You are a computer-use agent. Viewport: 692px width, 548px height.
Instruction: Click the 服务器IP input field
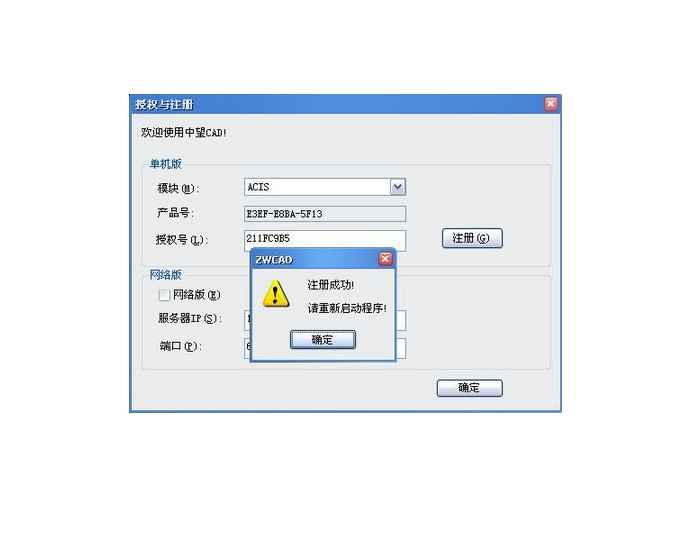401,320
